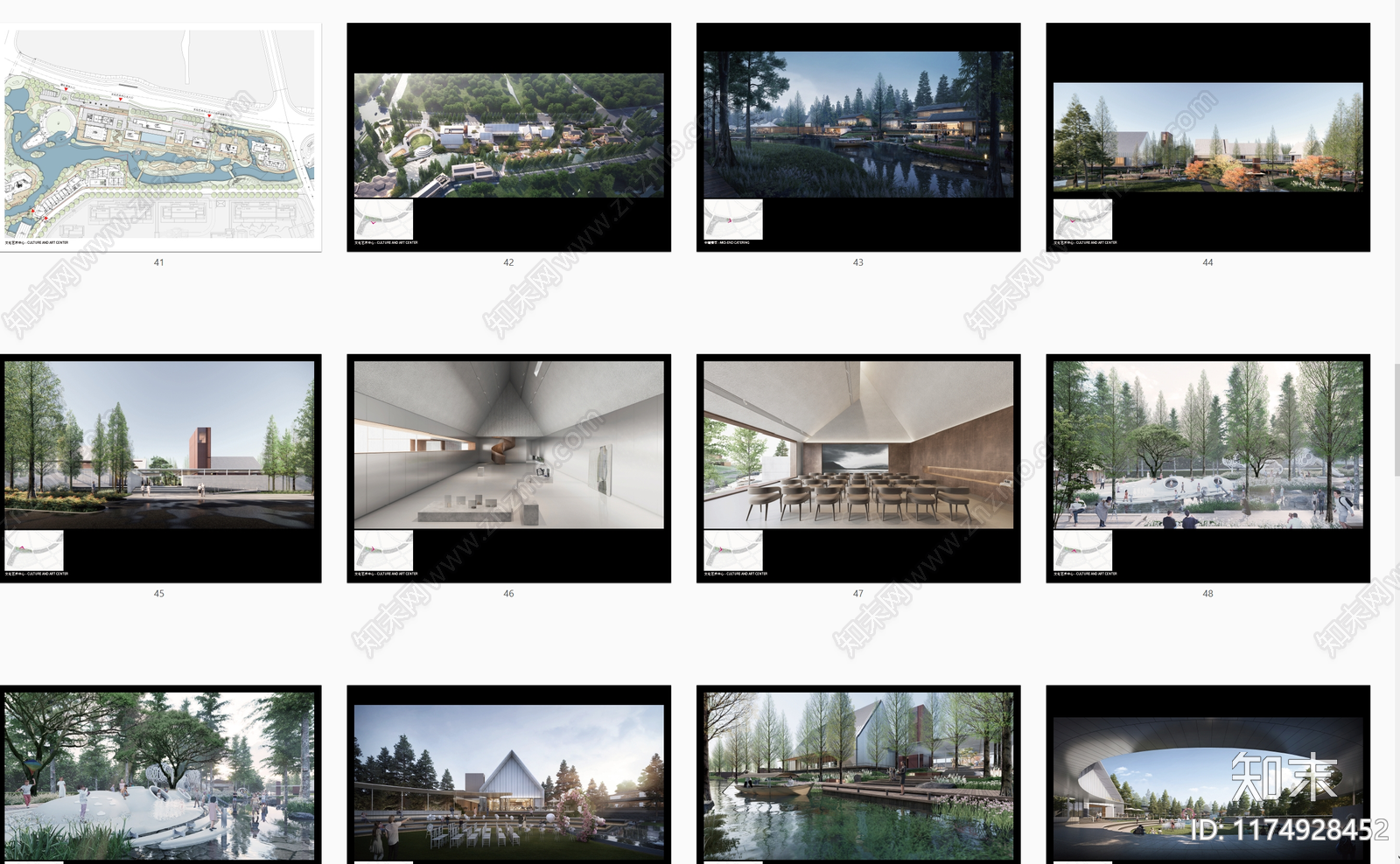Open the canal boat rendering thumbnail
The image size is (1400, 864).
pyautogui.click(x=858, y=775)
